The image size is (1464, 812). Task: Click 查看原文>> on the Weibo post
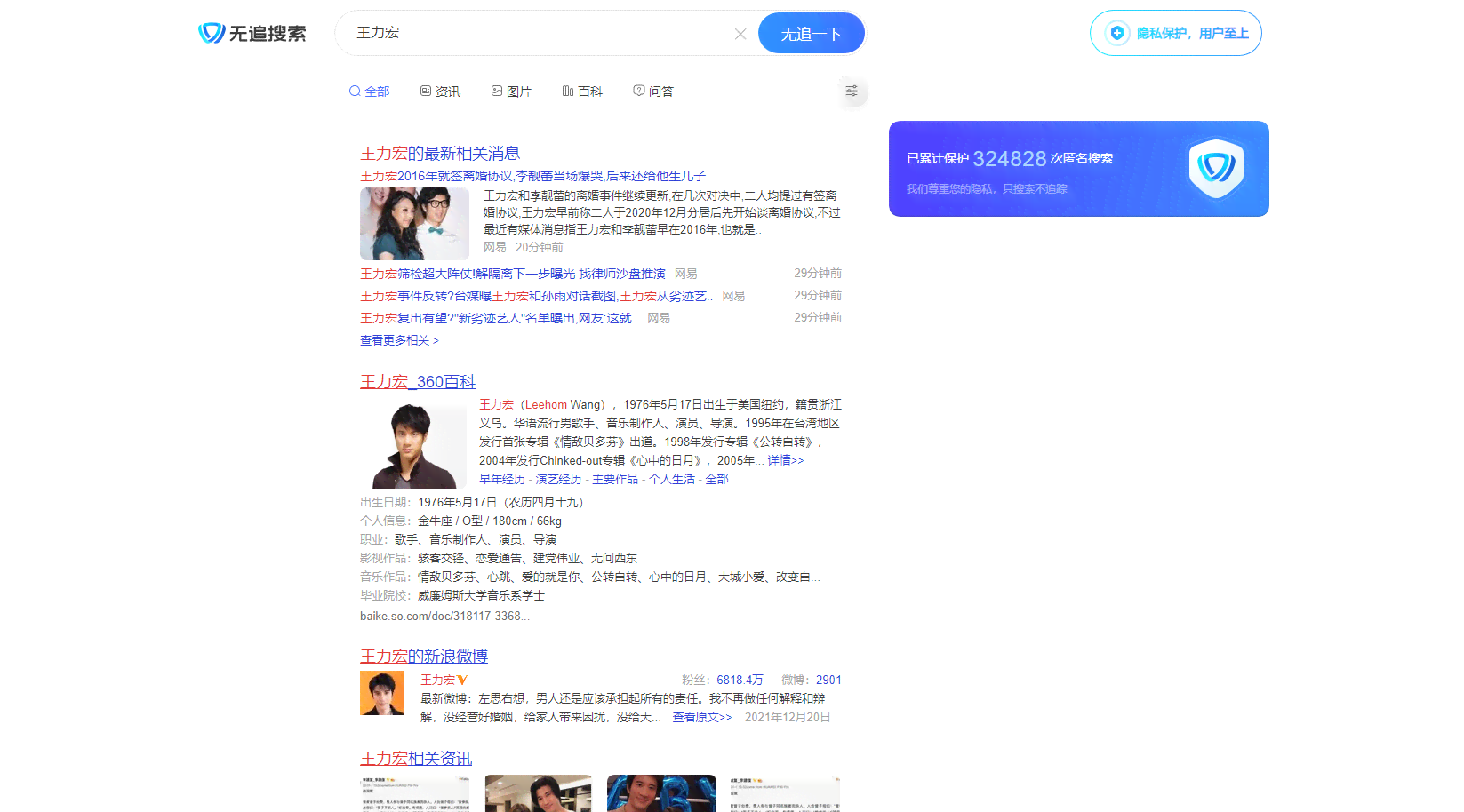701,717
